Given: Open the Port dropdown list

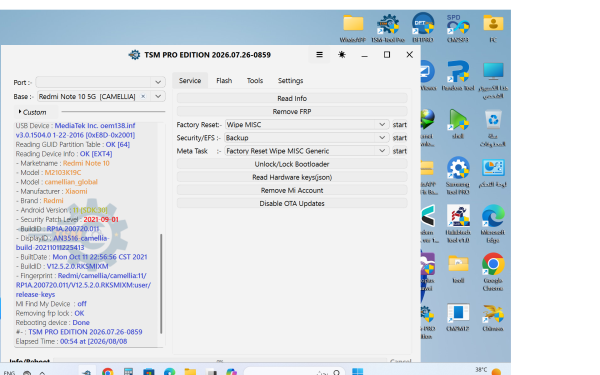Looking at the screenshot, I should tap(158, 82).
